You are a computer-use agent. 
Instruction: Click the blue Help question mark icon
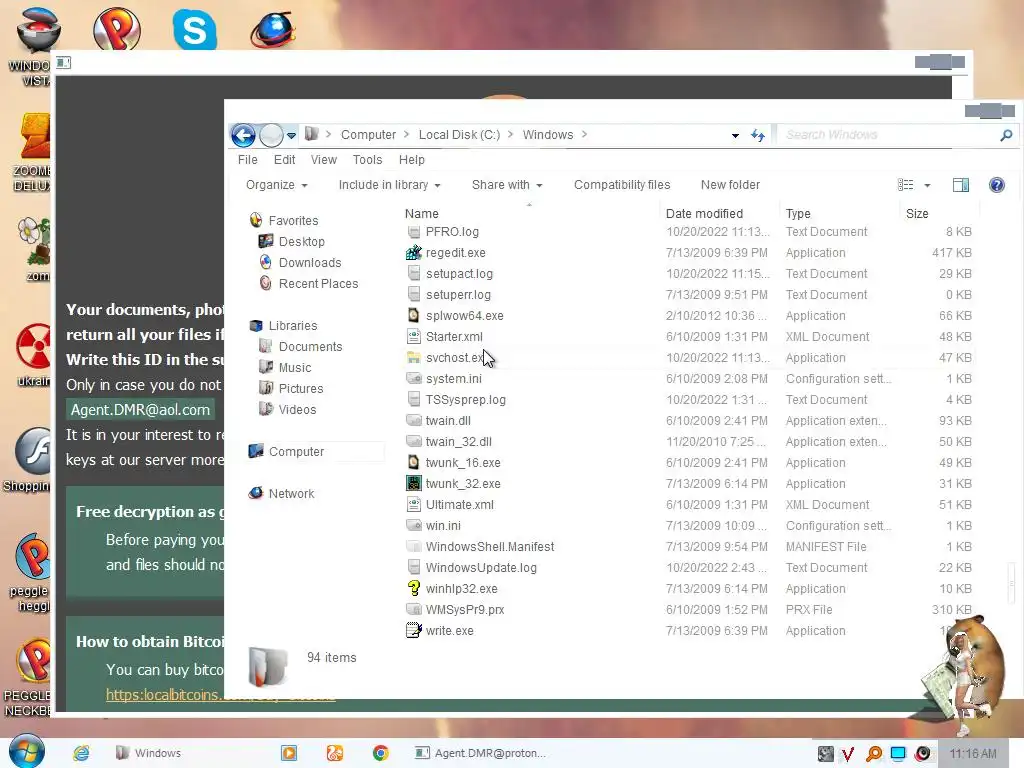click(997, 185)
